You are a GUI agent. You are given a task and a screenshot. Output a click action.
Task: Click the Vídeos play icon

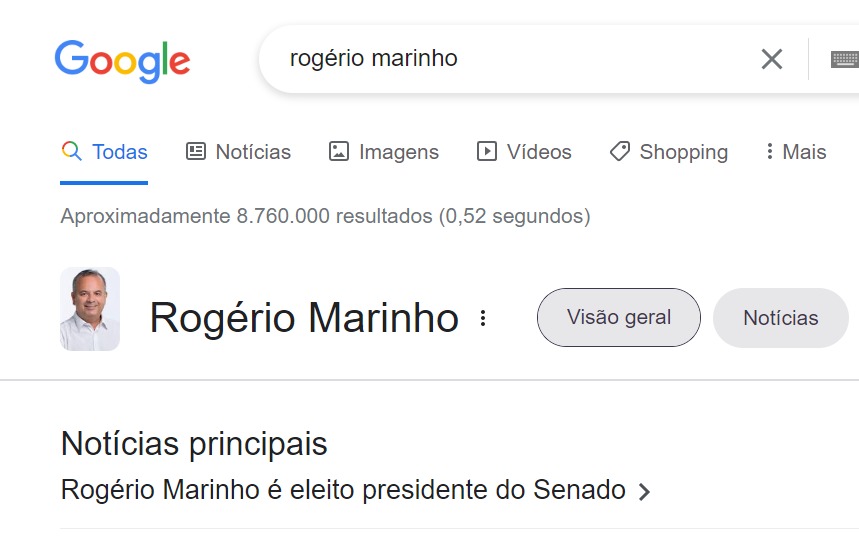tap(487, 152)
